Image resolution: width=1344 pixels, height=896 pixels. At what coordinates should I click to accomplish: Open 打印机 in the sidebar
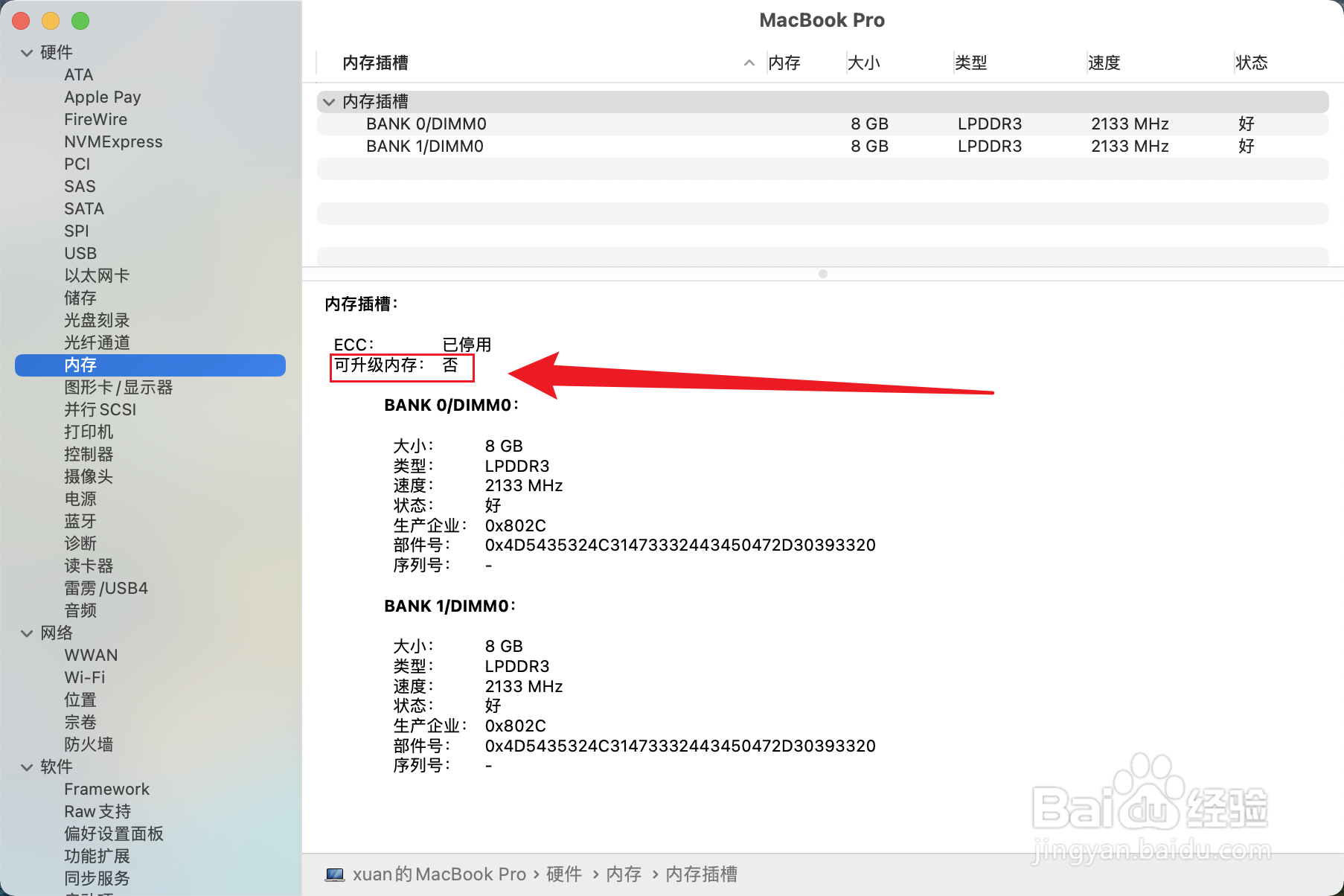point(89,432)
